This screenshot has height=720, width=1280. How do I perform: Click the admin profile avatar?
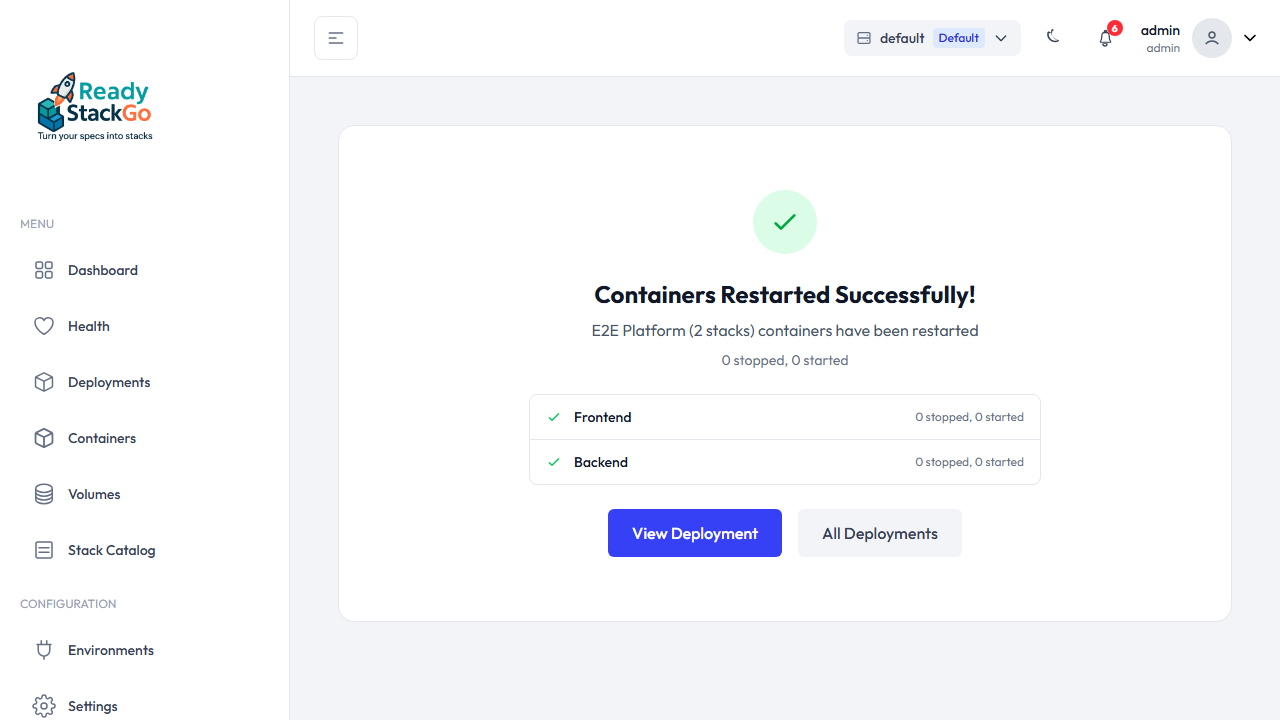pyautogui.click(x=1212, y=38)
